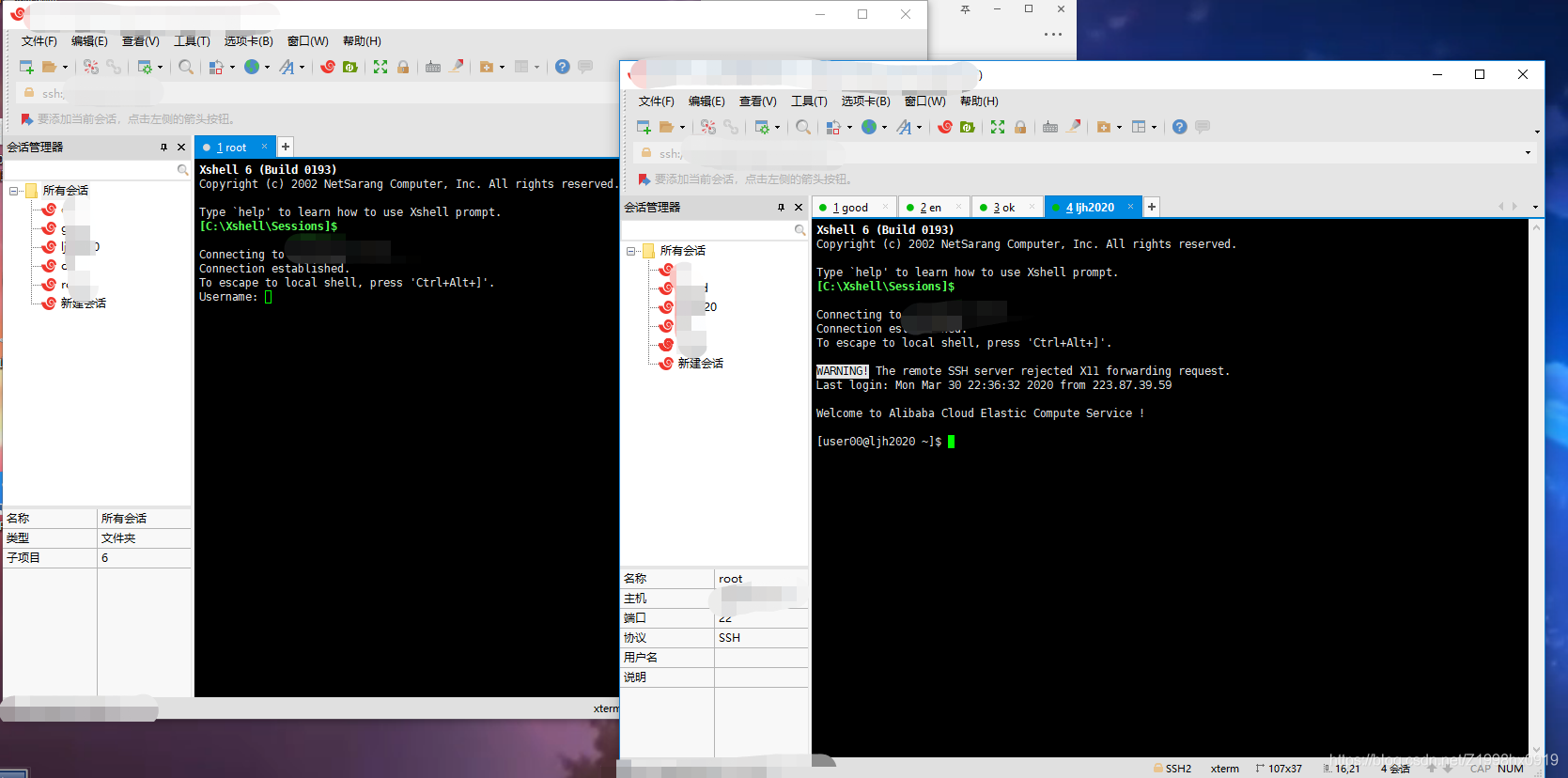
Task: Select 新建会话 item in front window tree
Action: point(700,364)
